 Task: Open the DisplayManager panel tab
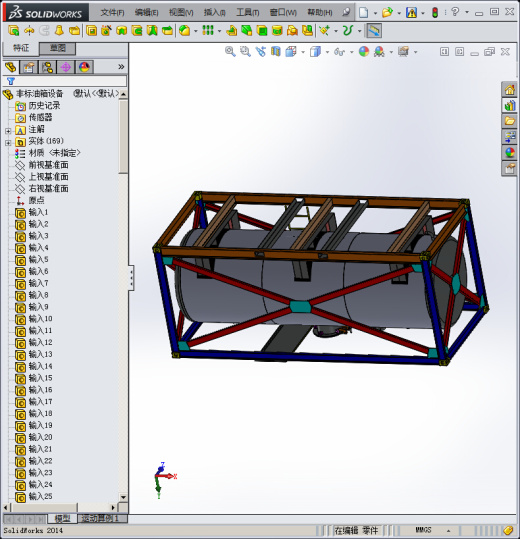(x=84, y=67)
